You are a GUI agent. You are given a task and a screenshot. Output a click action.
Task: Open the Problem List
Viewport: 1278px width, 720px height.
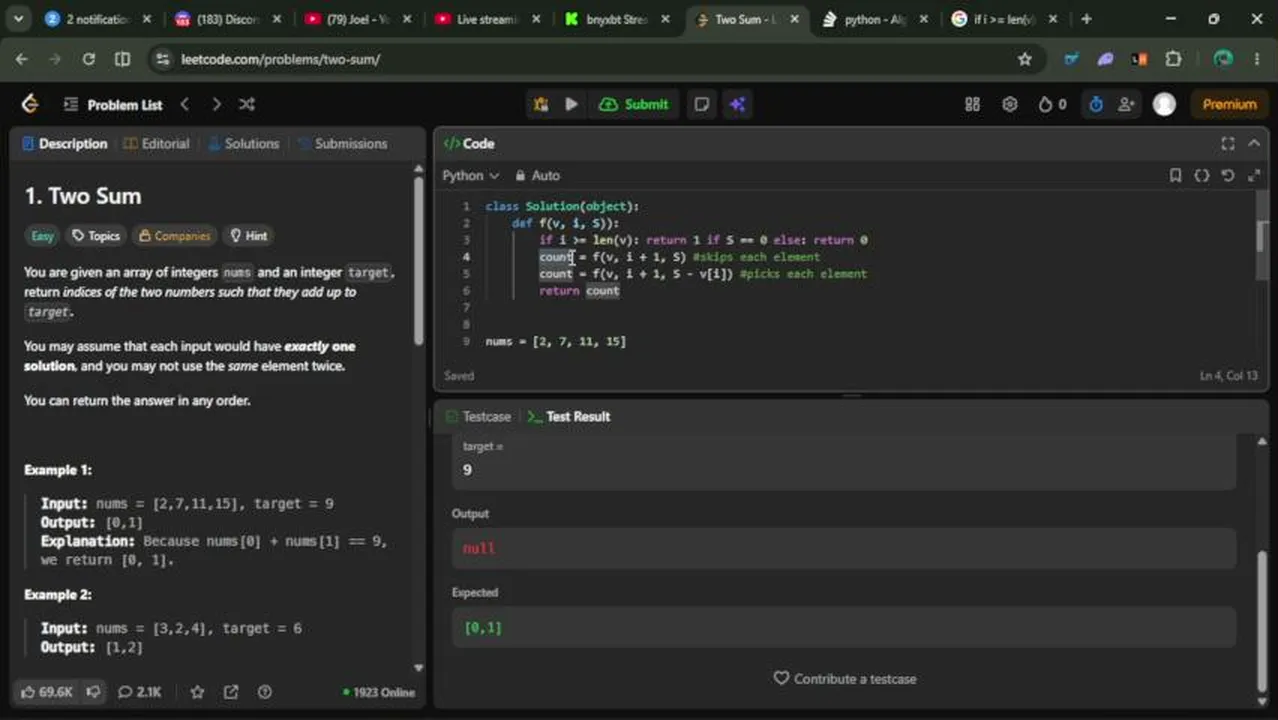(112, 104)
